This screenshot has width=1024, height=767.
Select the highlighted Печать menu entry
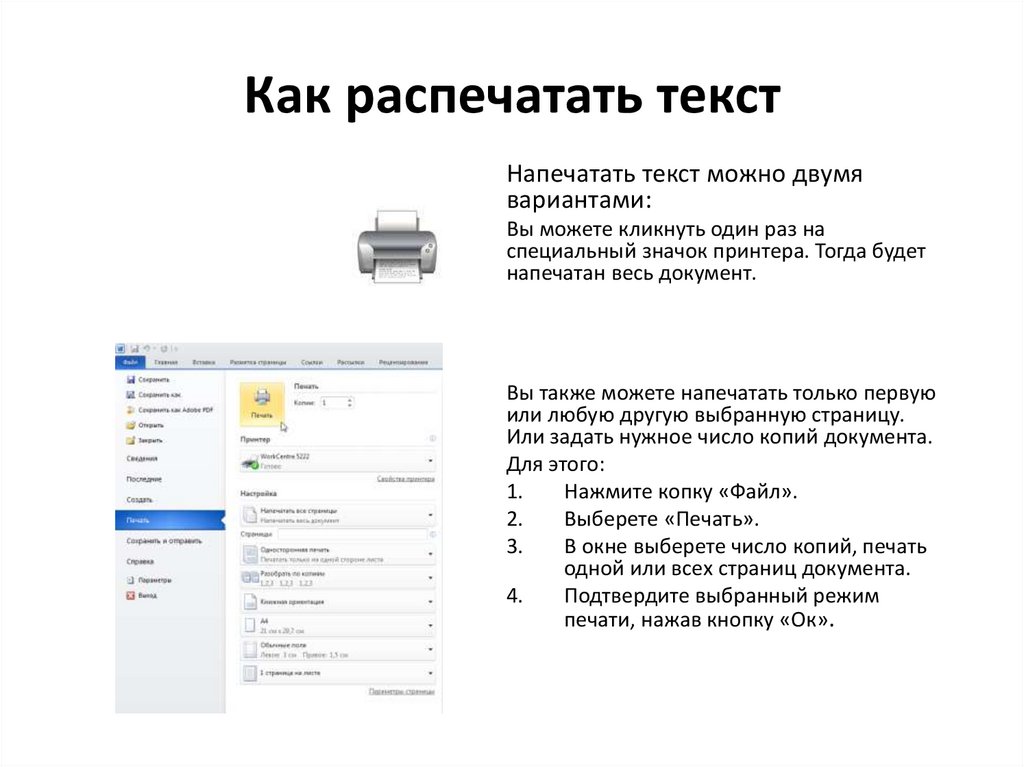tap(170, 520)
